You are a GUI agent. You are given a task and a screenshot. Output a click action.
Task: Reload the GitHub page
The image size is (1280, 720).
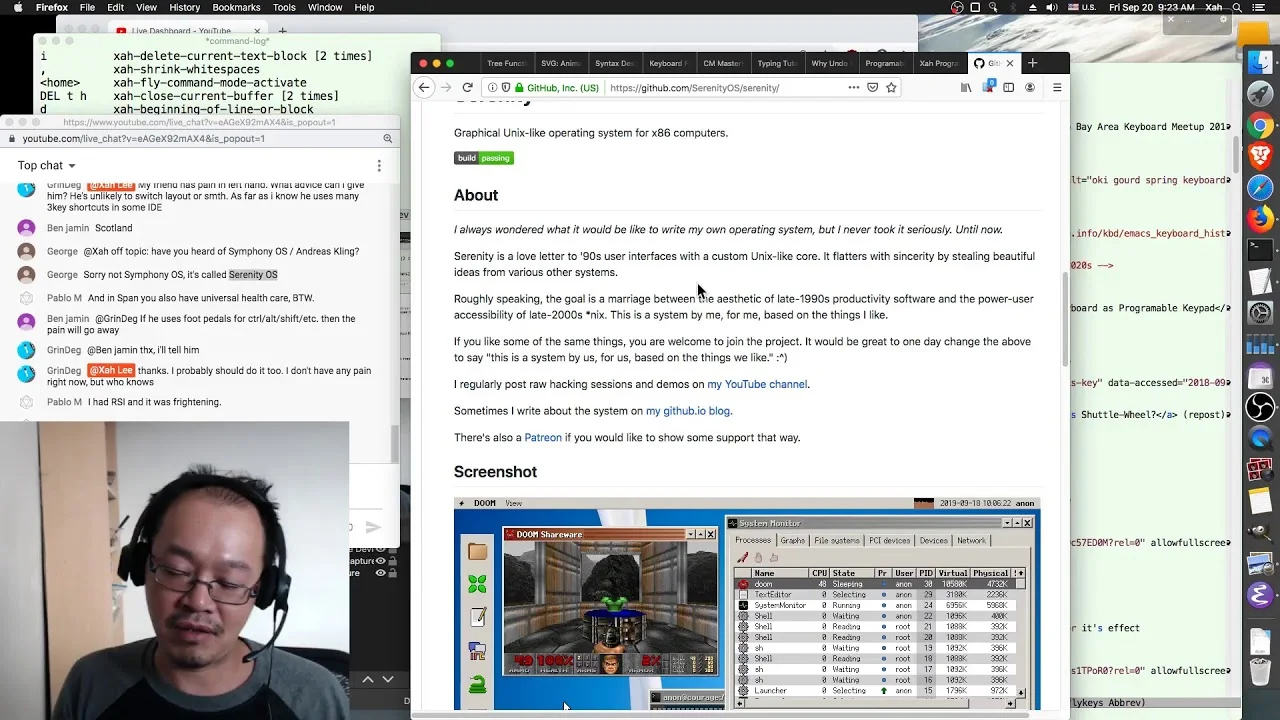point(467,88)
